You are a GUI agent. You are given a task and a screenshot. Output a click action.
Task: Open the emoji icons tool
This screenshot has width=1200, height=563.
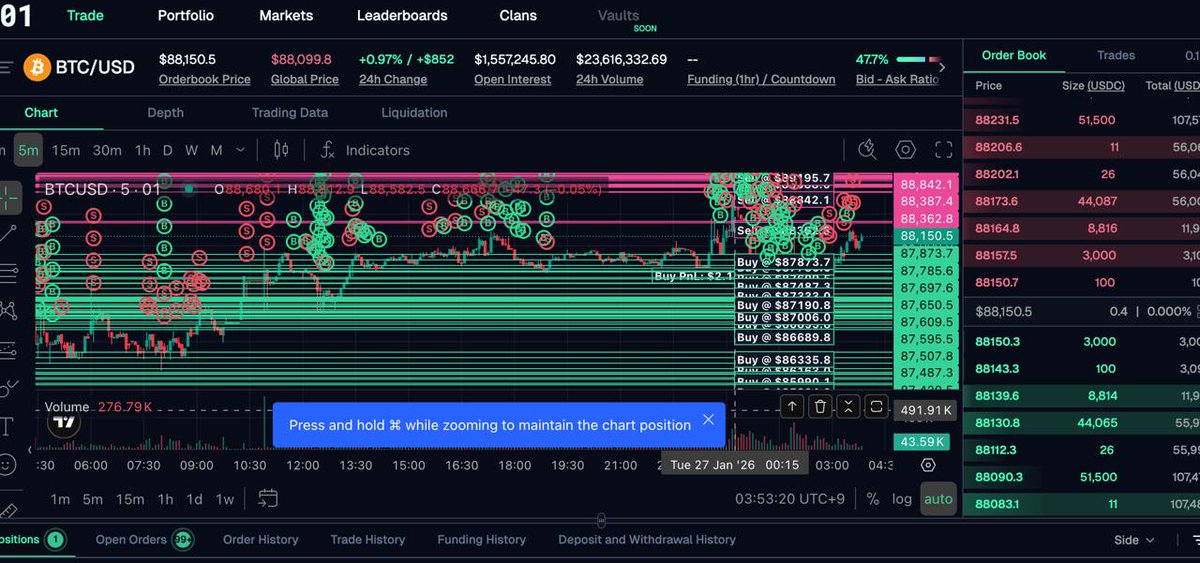[x=8, y=465]
